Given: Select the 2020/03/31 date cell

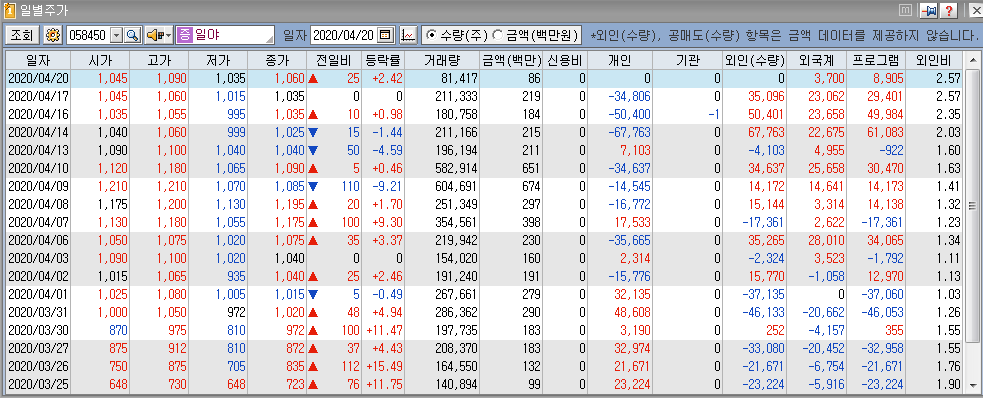Looking at the screenshot, I should (x=38, y=312).
